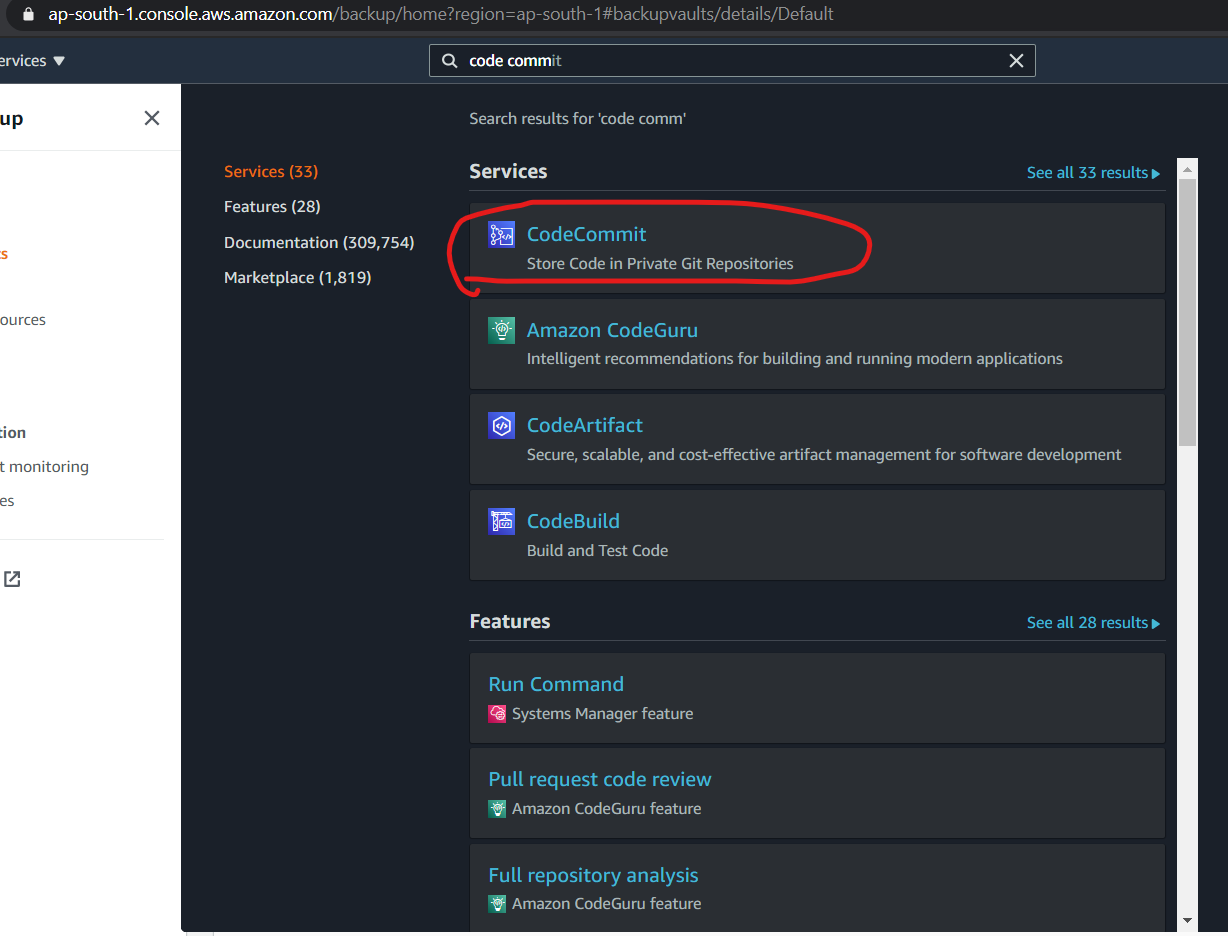
Task: Click the magnifying glass search icon
Action: point(450,61)
